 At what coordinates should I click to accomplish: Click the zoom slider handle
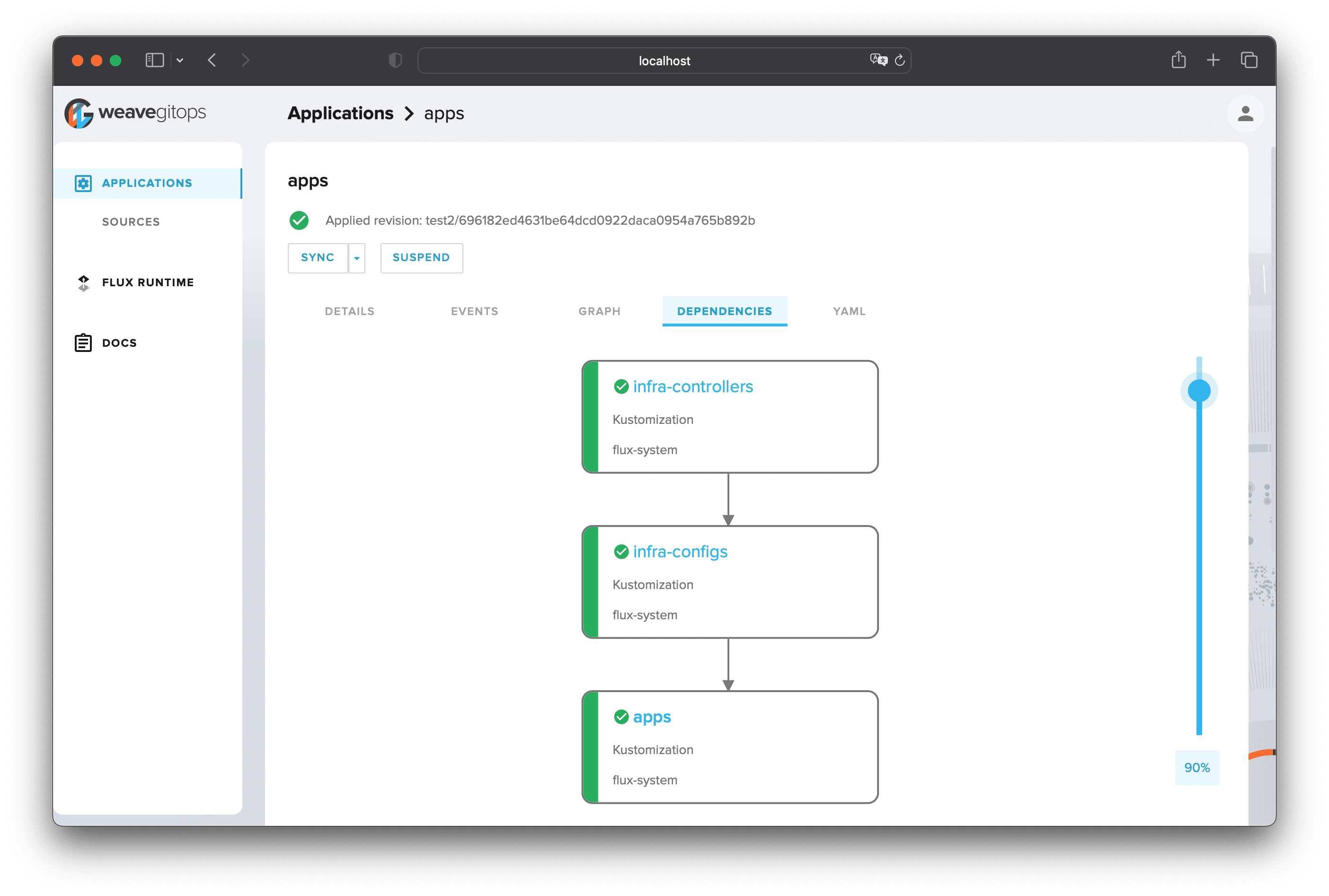[x=1199, y=391]
